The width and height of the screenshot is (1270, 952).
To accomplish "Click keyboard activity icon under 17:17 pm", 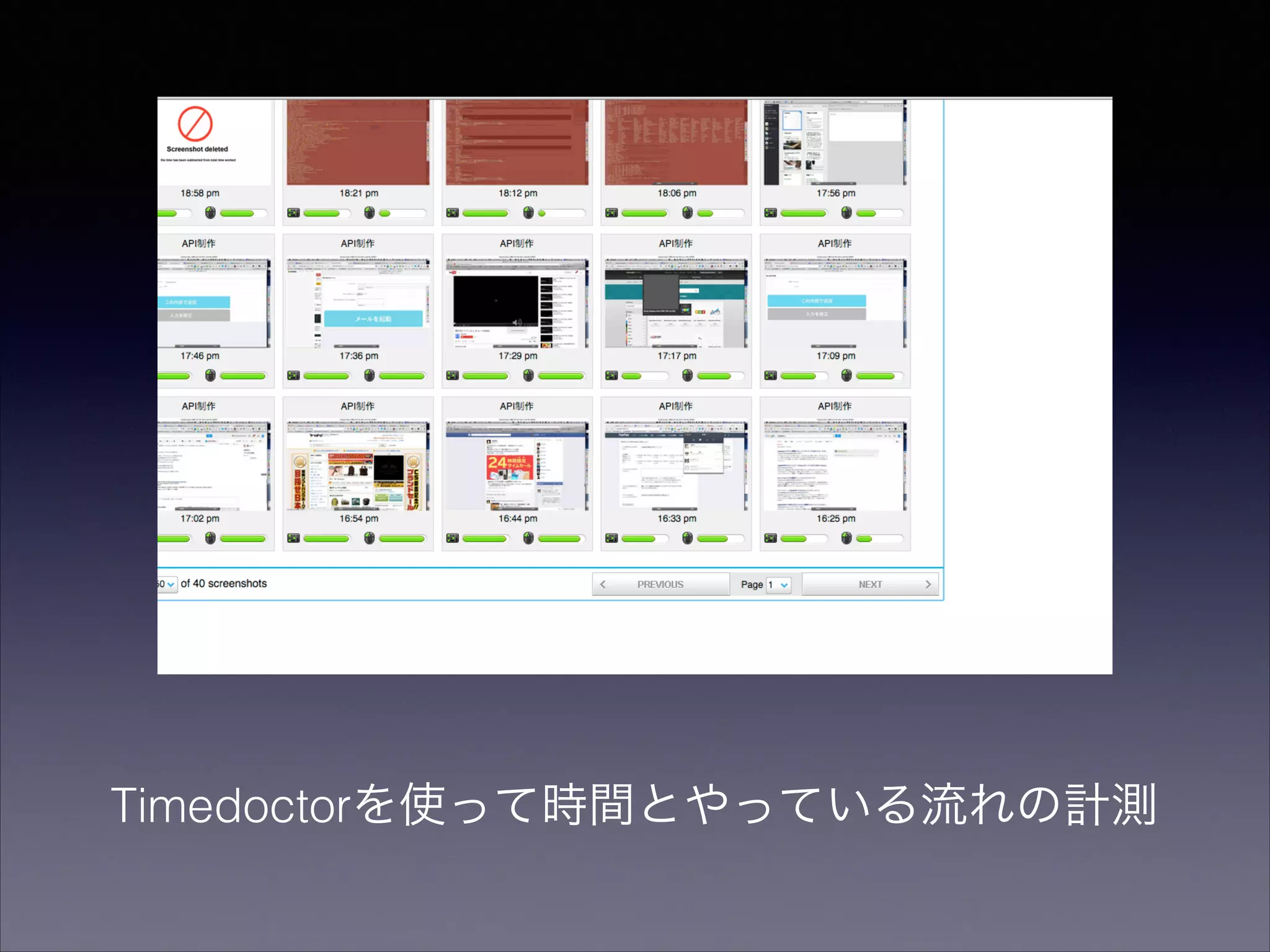I will tap(611, 376).
